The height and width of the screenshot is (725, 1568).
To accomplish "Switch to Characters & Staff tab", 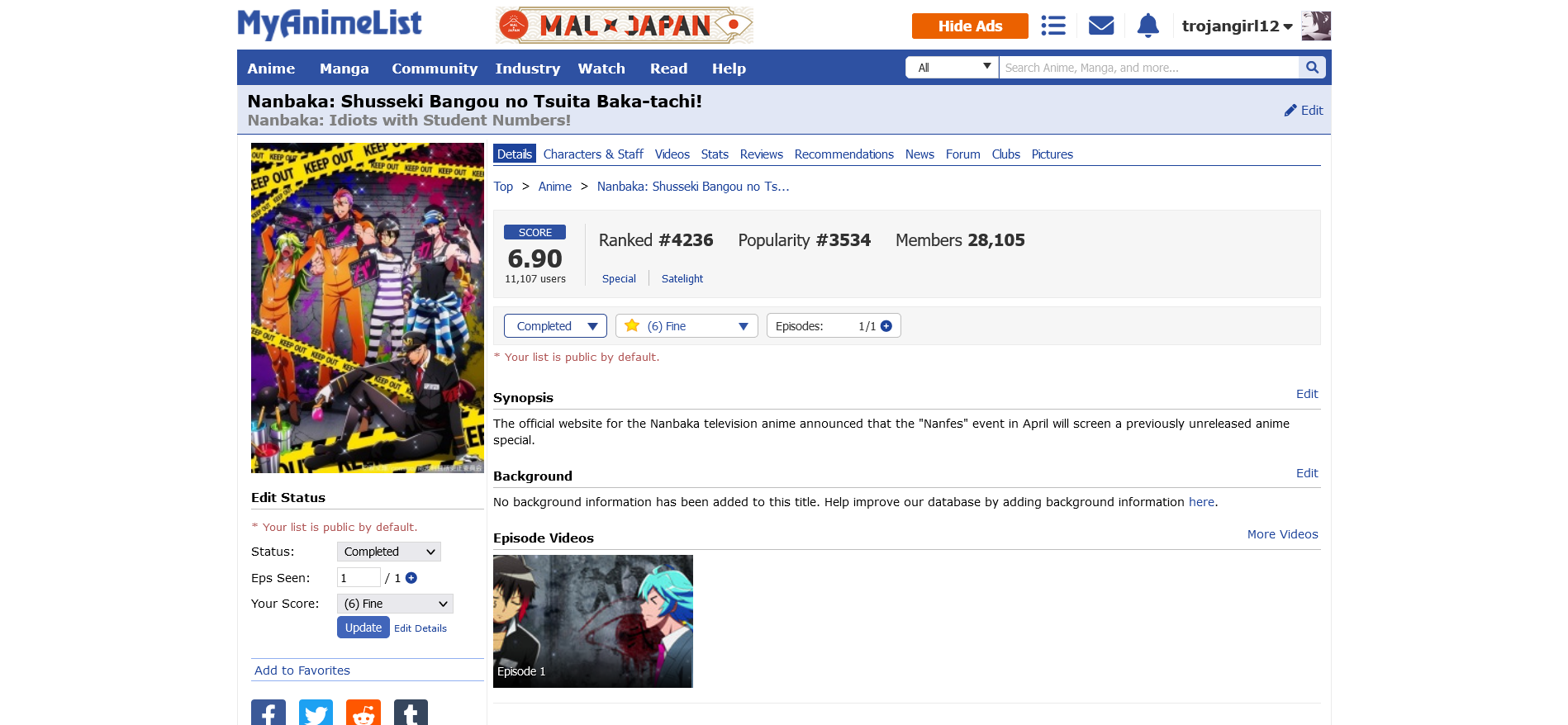I will click(x=593, y=154).
